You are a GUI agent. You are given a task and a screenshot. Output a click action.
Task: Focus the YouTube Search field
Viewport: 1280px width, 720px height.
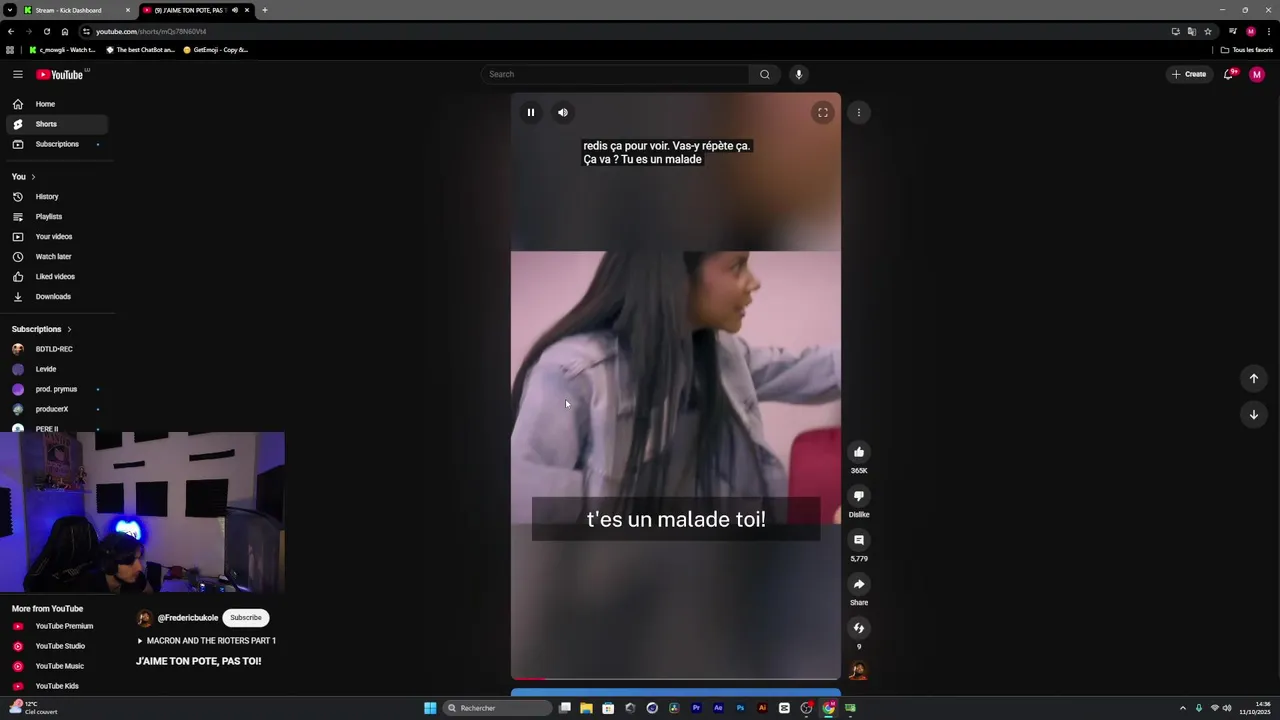615,74
